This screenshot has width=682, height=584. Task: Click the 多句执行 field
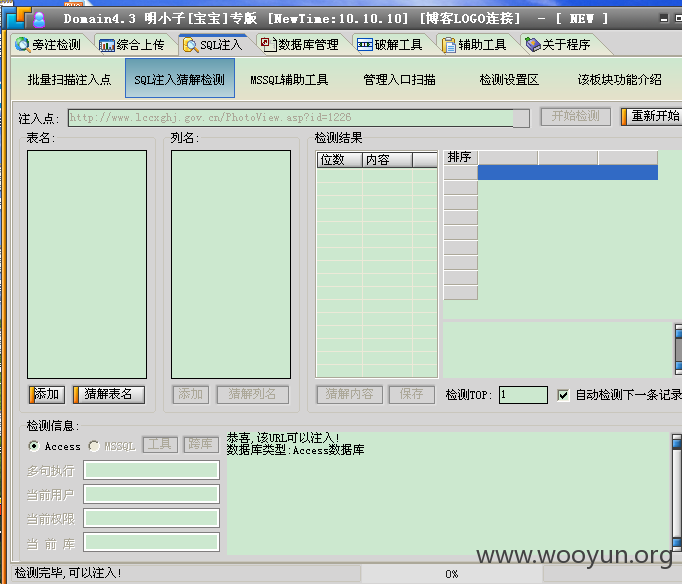(x=151, y=471)
